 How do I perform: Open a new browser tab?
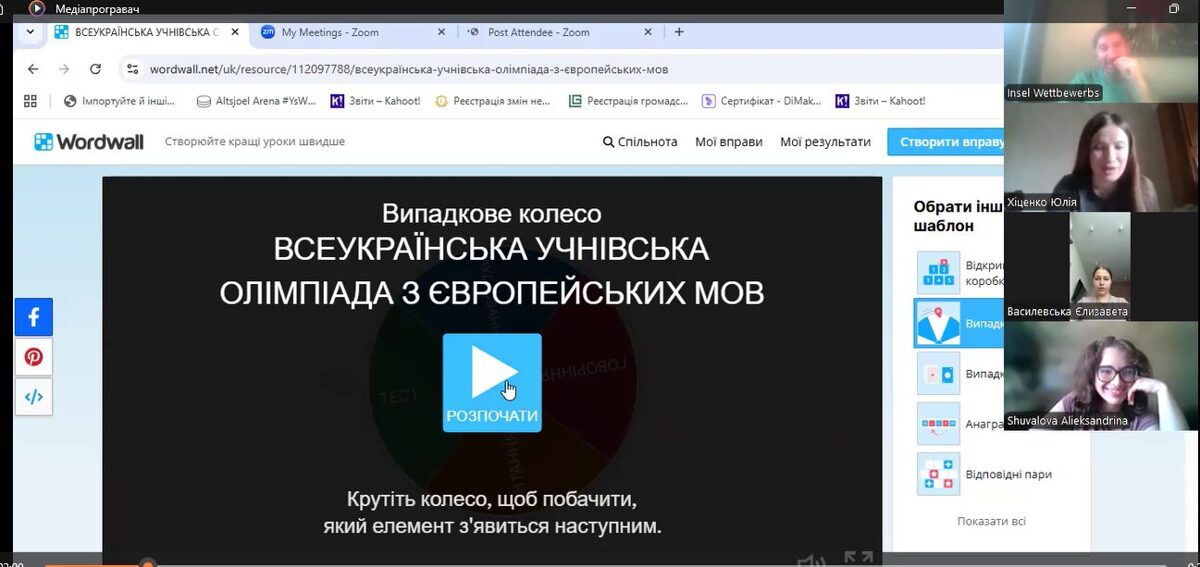coord(679,32)
